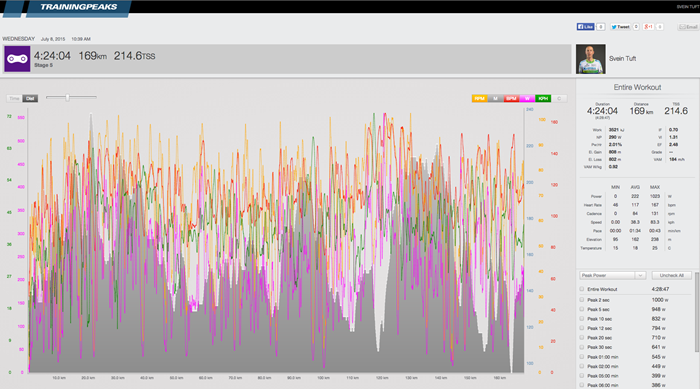Click the Email share button
This screenshot has width=700, height=389.
coord(688,27)
